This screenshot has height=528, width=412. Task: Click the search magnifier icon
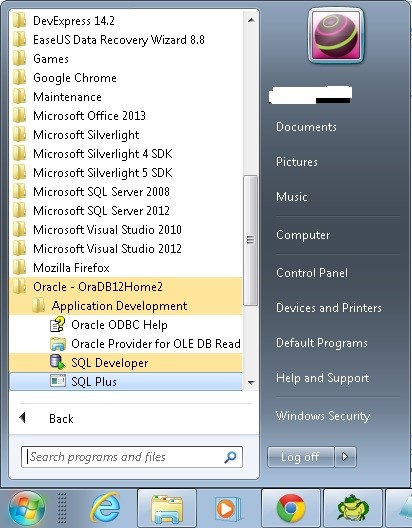click(x=231, y=457)
